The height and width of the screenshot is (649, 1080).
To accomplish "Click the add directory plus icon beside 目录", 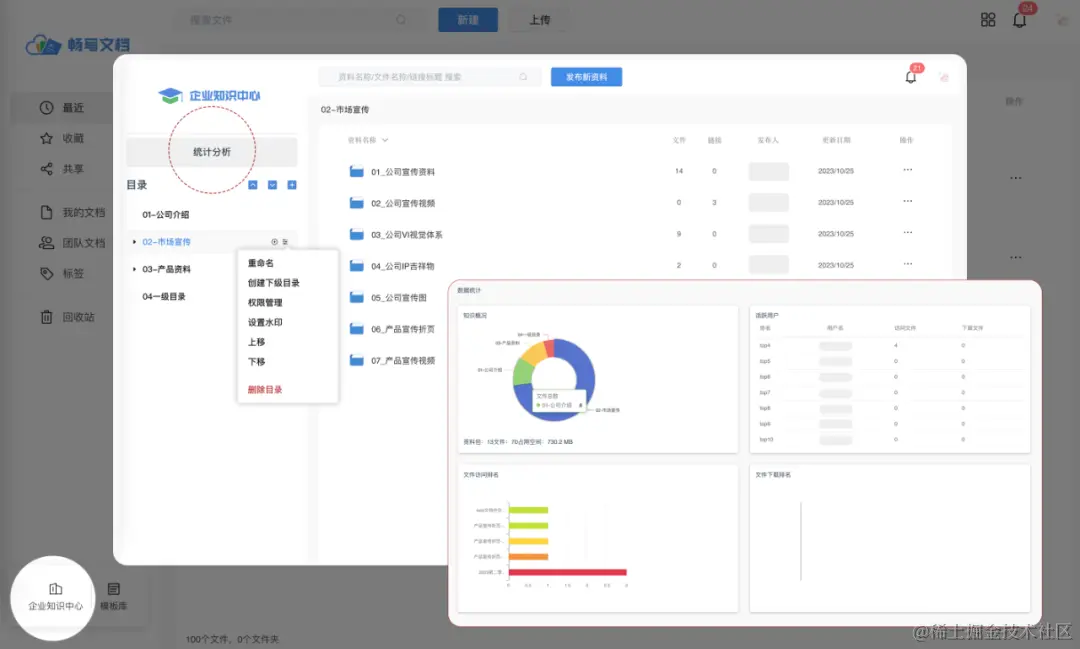I will point(292,185).
